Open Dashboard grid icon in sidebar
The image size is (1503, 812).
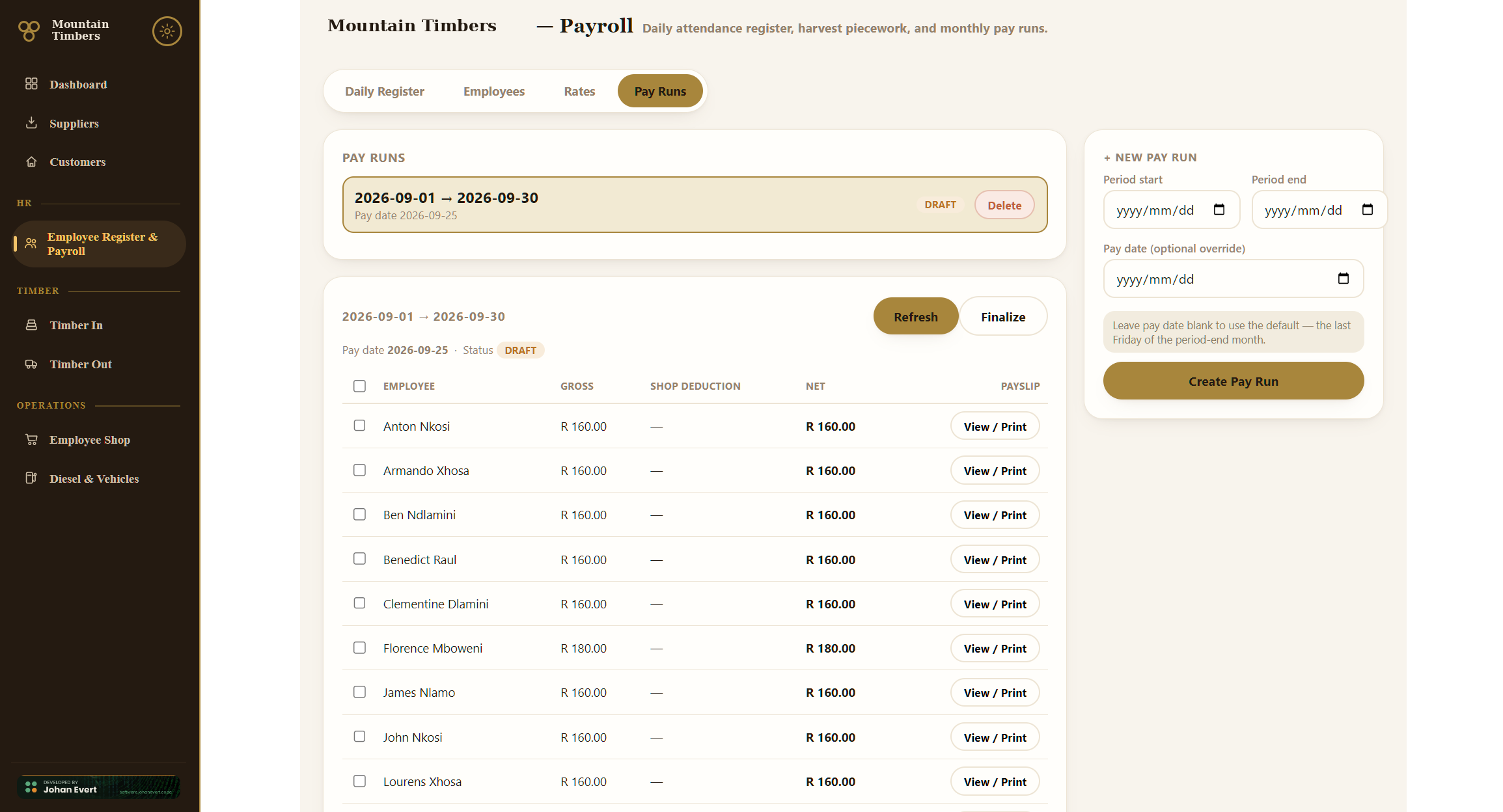pos(31,84)
